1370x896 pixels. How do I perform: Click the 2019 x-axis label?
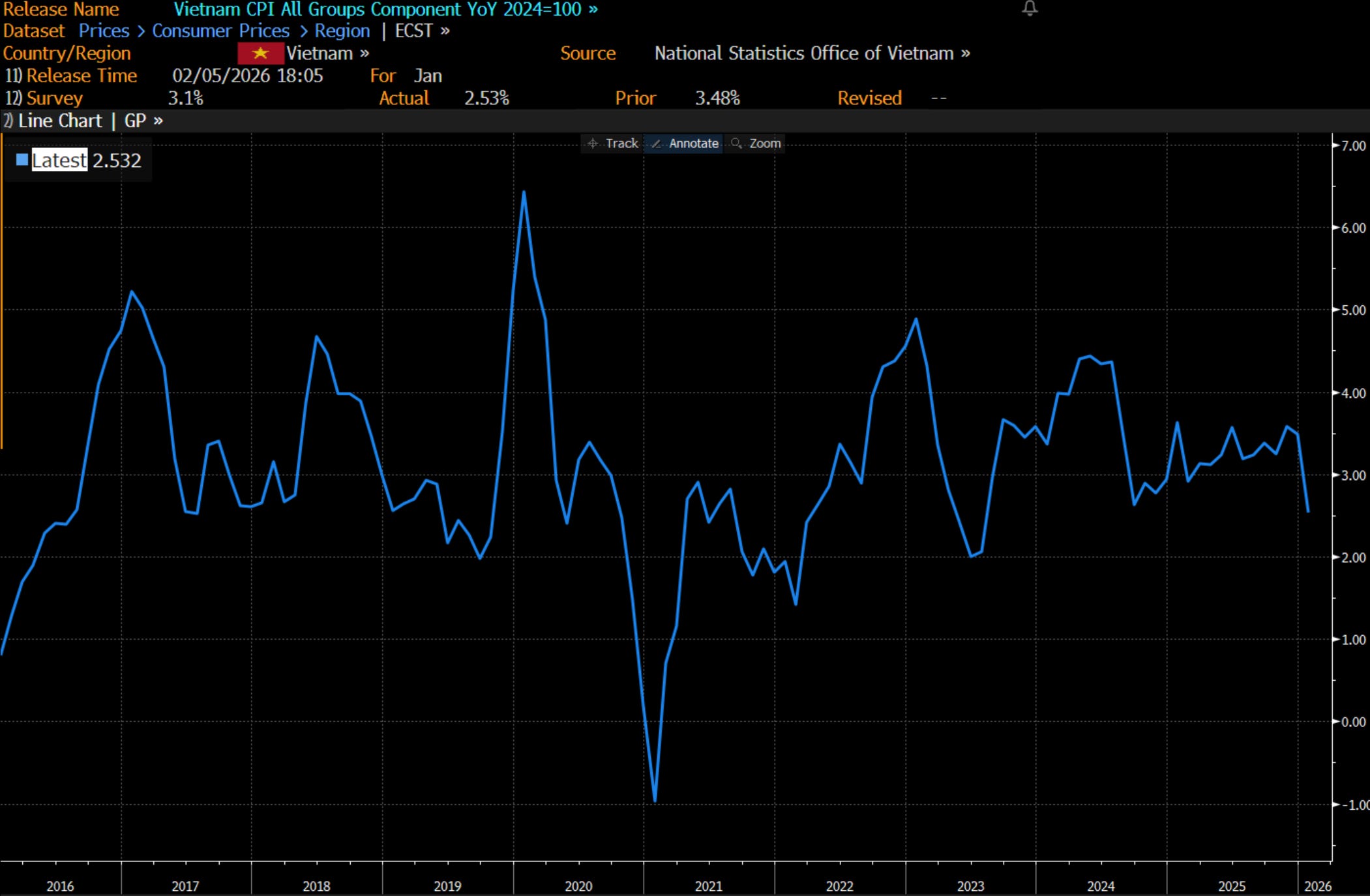coord(447,886)
